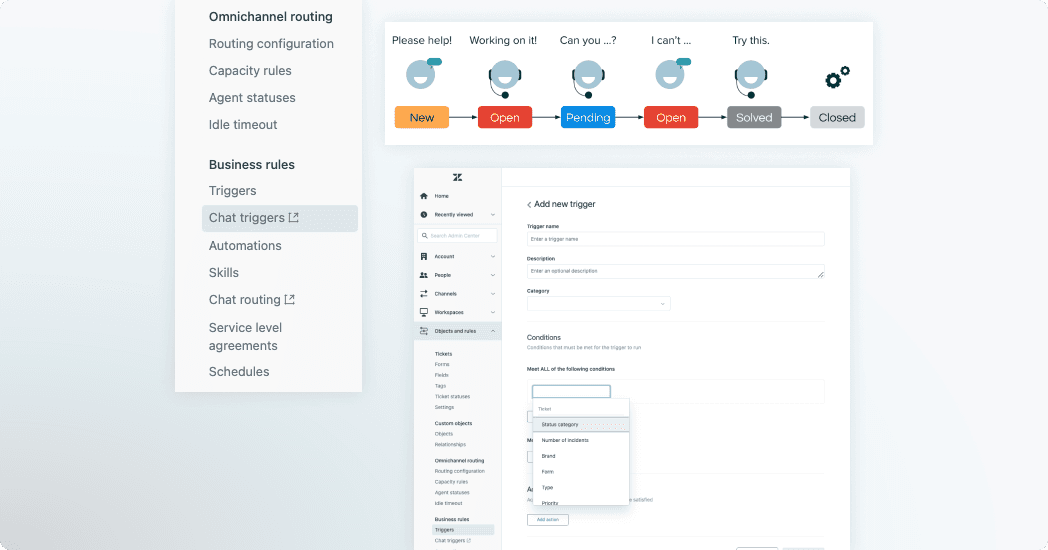The width and height of the screenshot is (1048, 550).
Task: Expand the Recently viewed chevron
Action: [x=493, y=215]
